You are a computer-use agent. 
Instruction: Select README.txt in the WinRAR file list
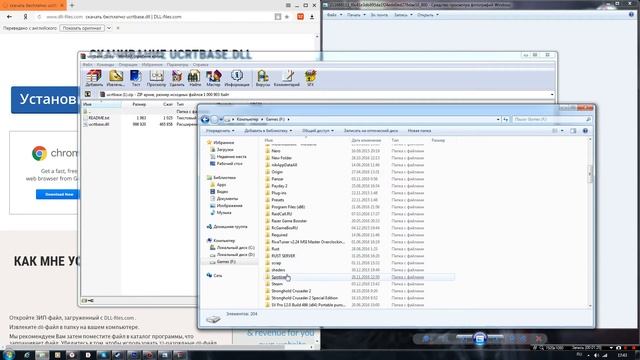tap(99, 118)
